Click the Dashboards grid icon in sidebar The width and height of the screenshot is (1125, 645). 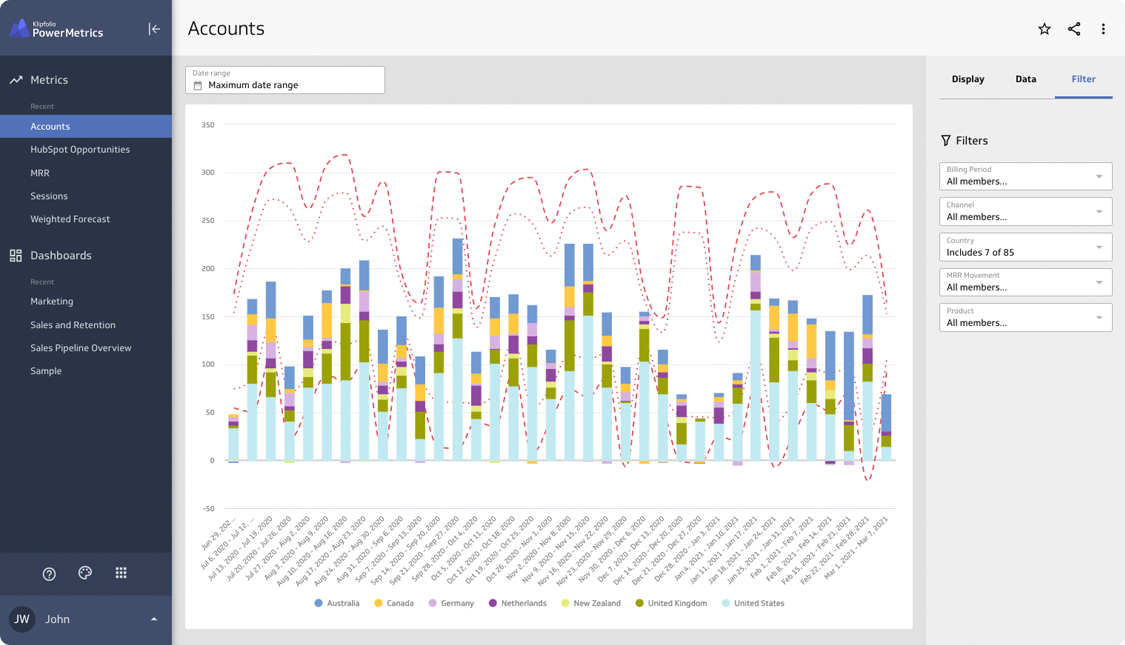(x=15, y=255)
